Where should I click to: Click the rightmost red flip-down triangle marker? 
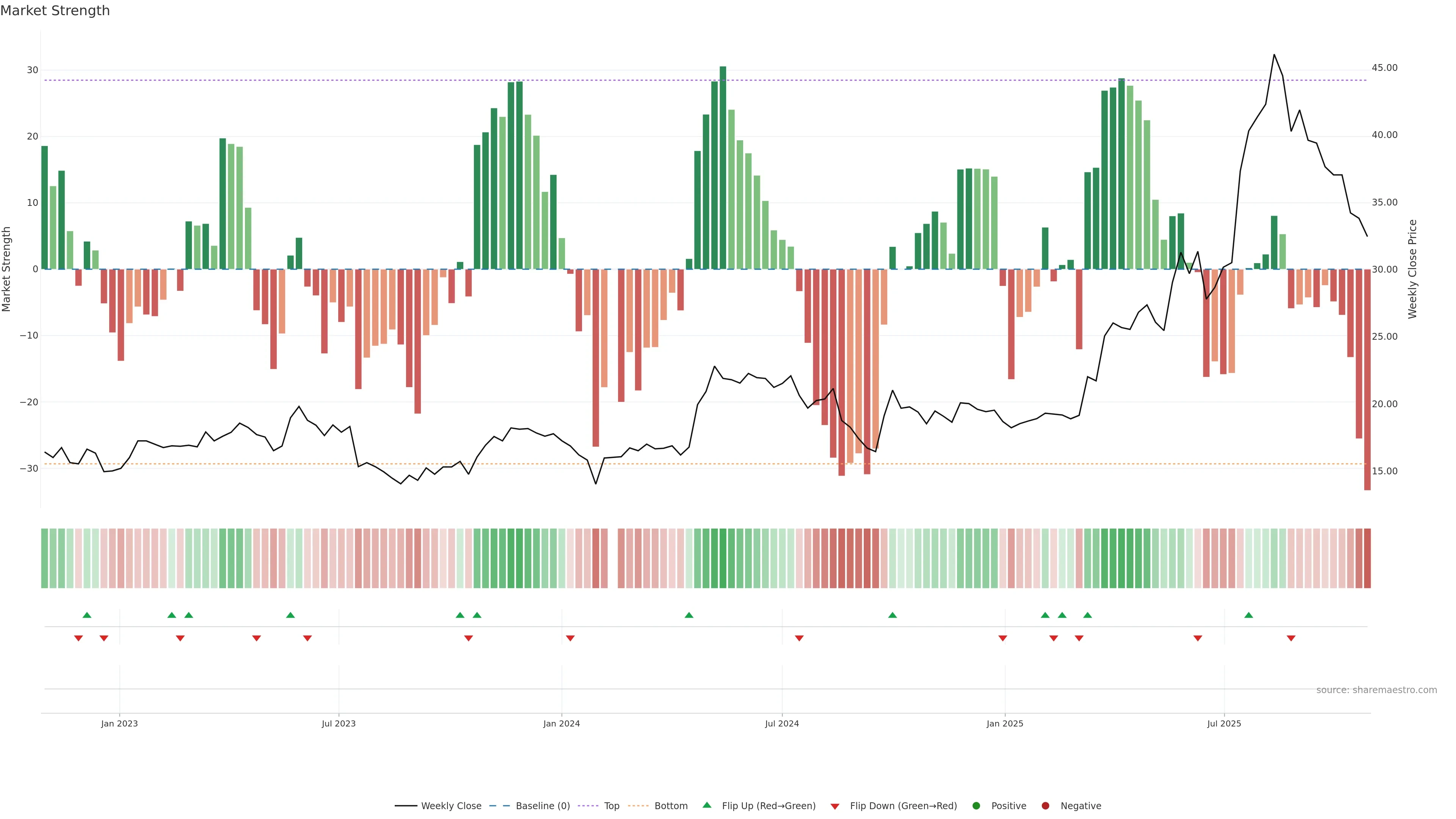tap(1291, 638)
